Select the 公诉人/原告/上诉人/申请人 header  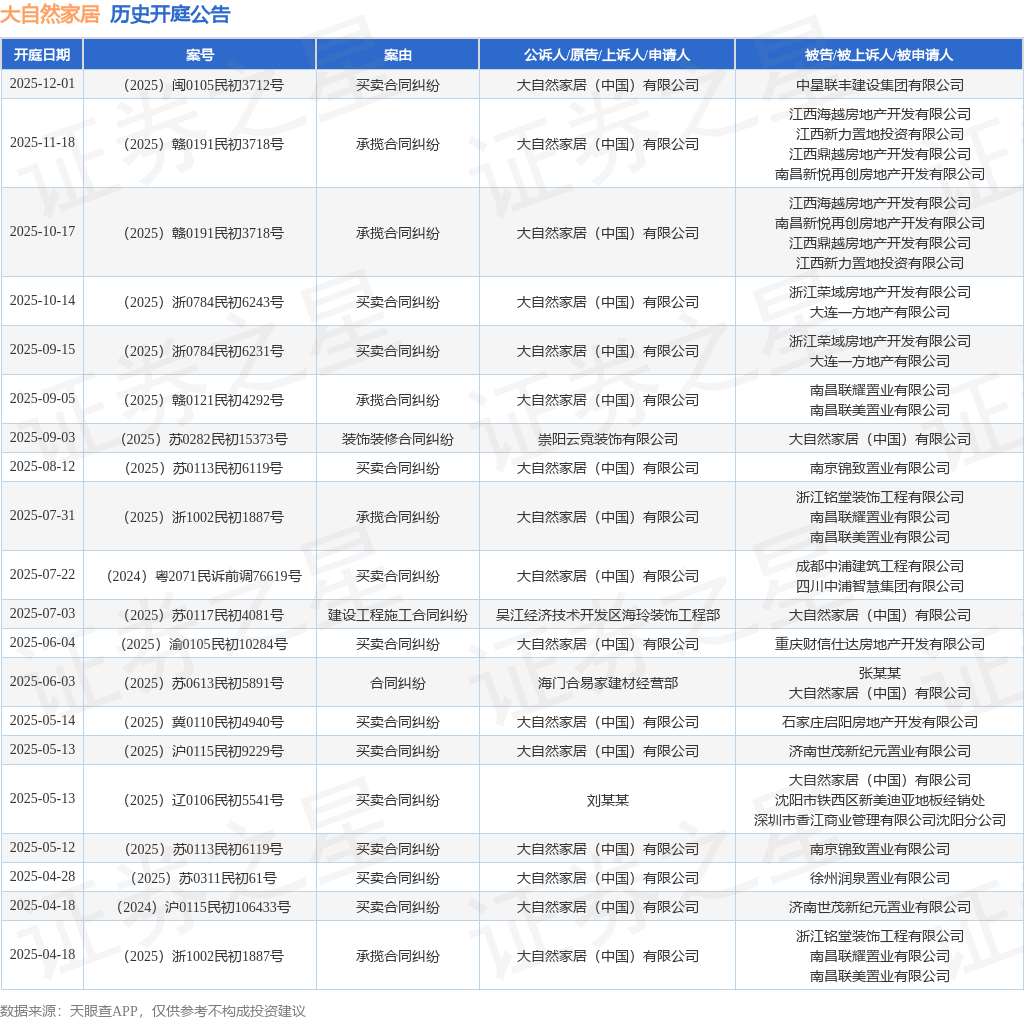607,55
